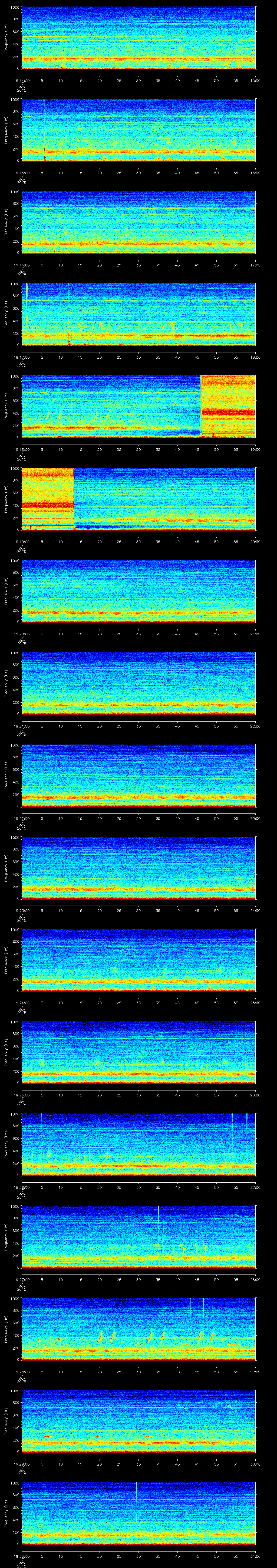
Task: Click the 27:00 end time label
Action: tap(255, 1187)
